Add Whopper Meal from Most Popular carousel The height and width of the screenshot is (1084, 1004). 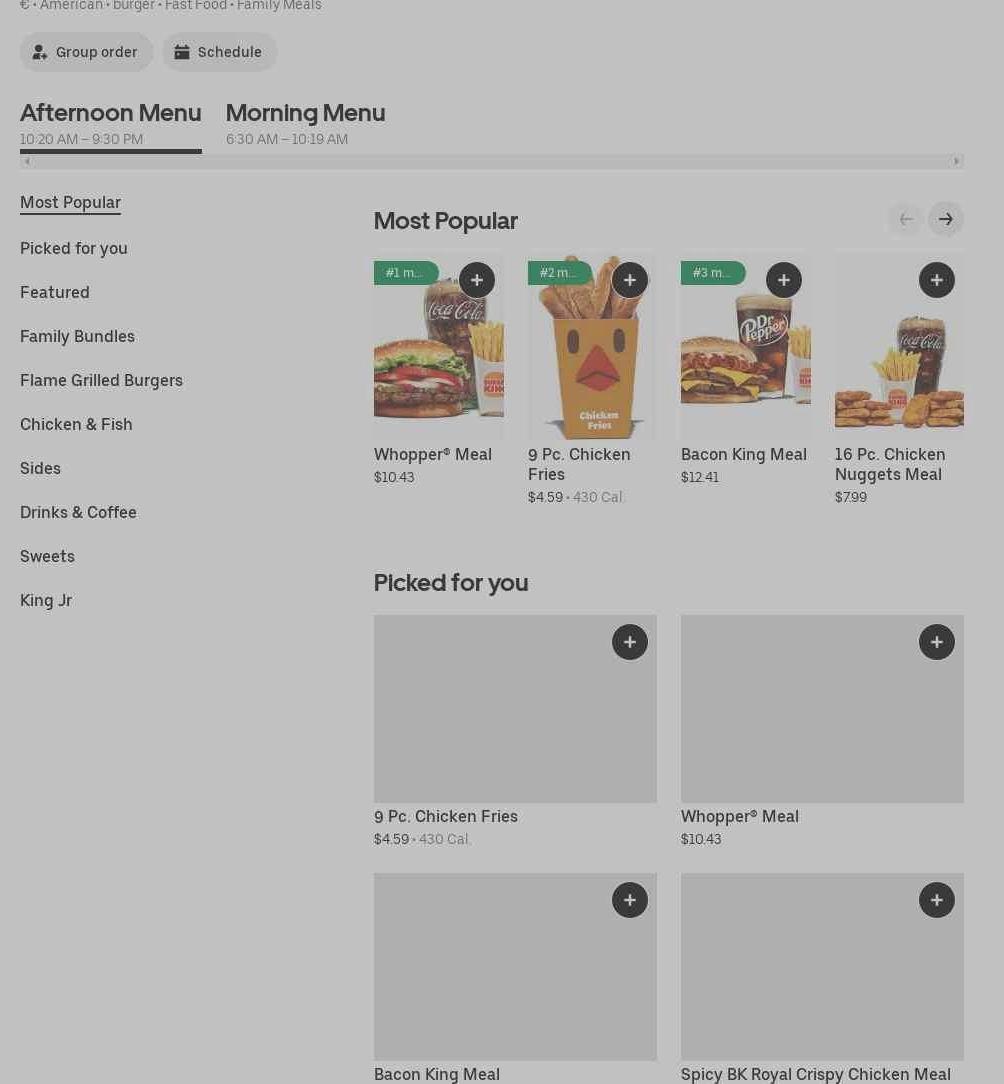click(x=477, y=280)
